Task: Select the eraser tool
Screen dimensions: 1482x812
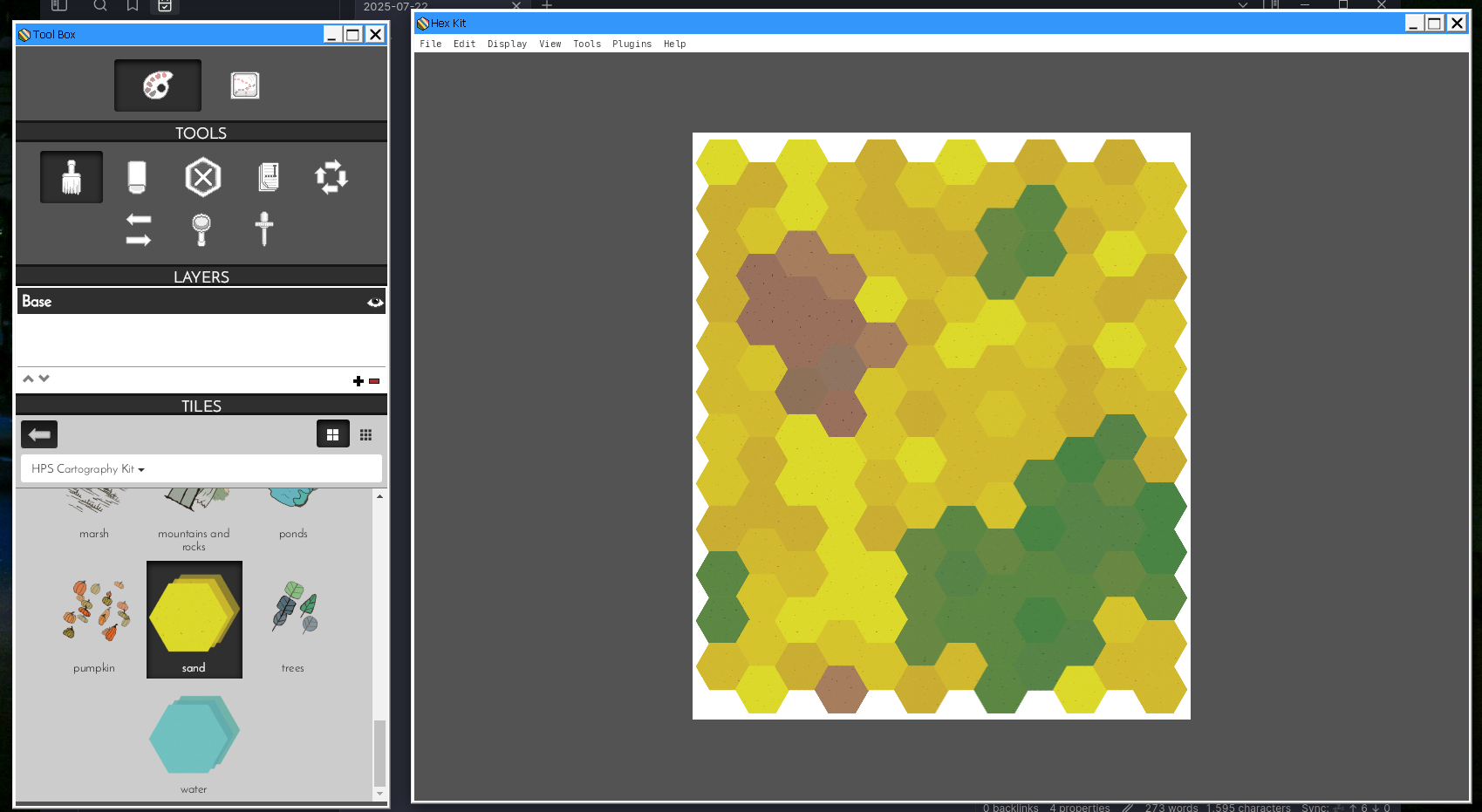Action: tap(137, 177)
